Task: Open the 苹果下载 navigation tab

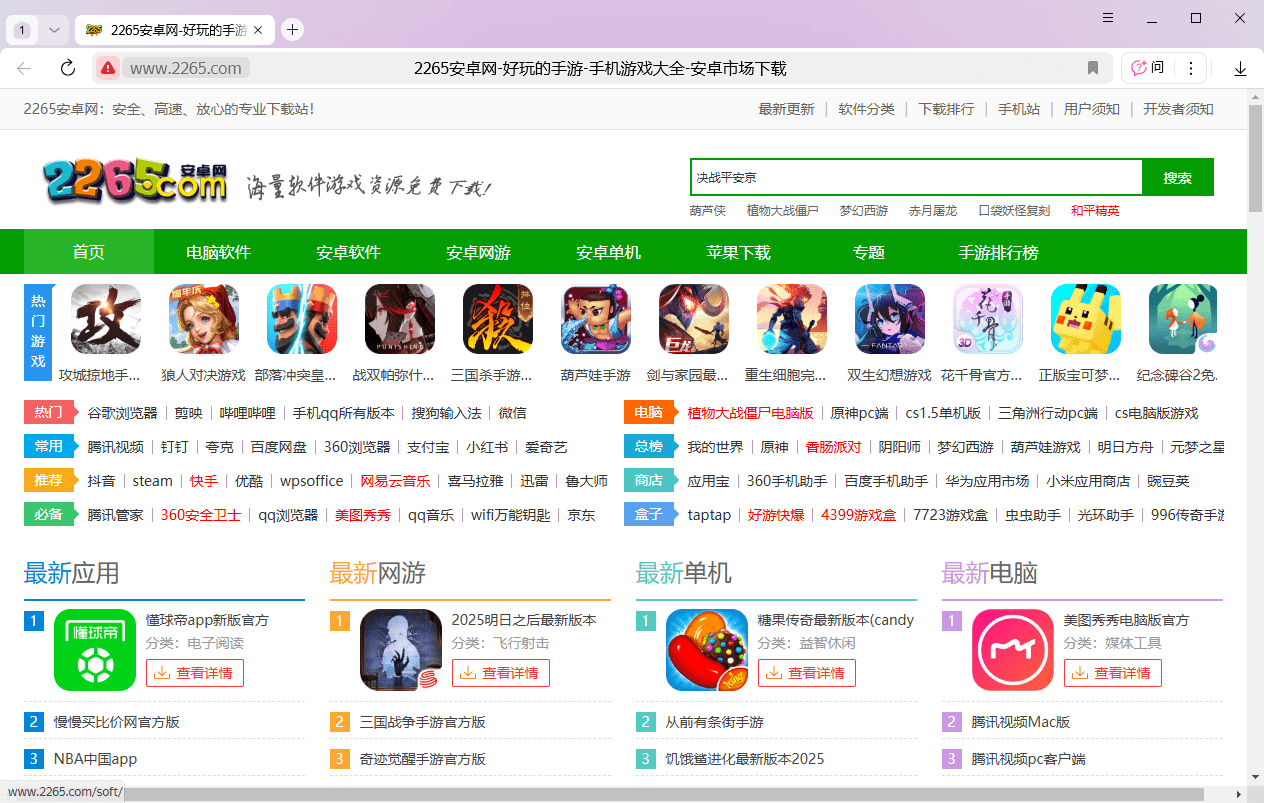Action: pos(739,251)
